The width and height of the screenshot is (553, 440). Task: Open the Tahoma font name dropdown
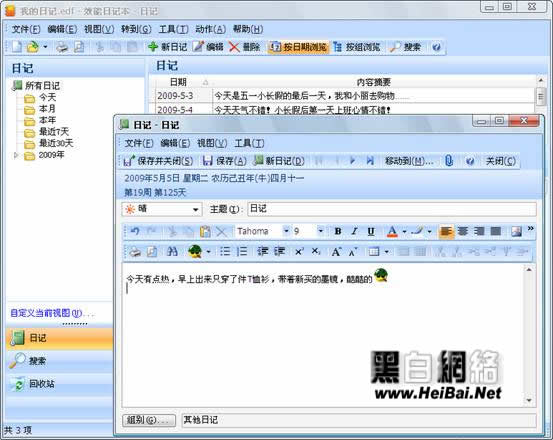[x=286, y=231]
